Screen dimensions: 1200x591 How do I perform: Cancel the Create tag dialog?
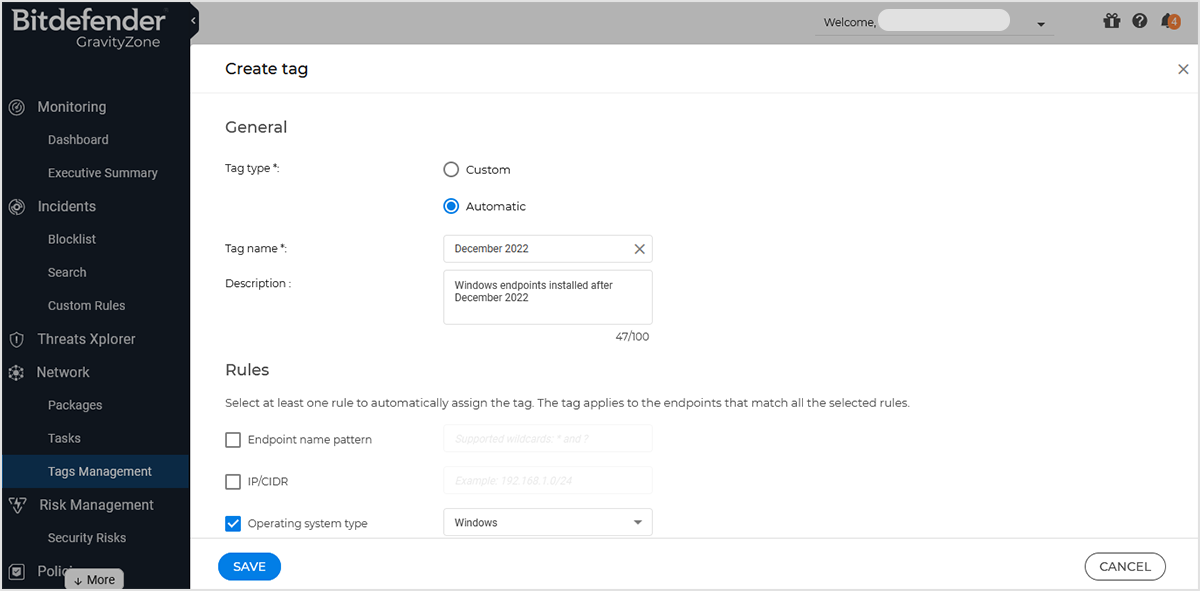click(1125, 566)
